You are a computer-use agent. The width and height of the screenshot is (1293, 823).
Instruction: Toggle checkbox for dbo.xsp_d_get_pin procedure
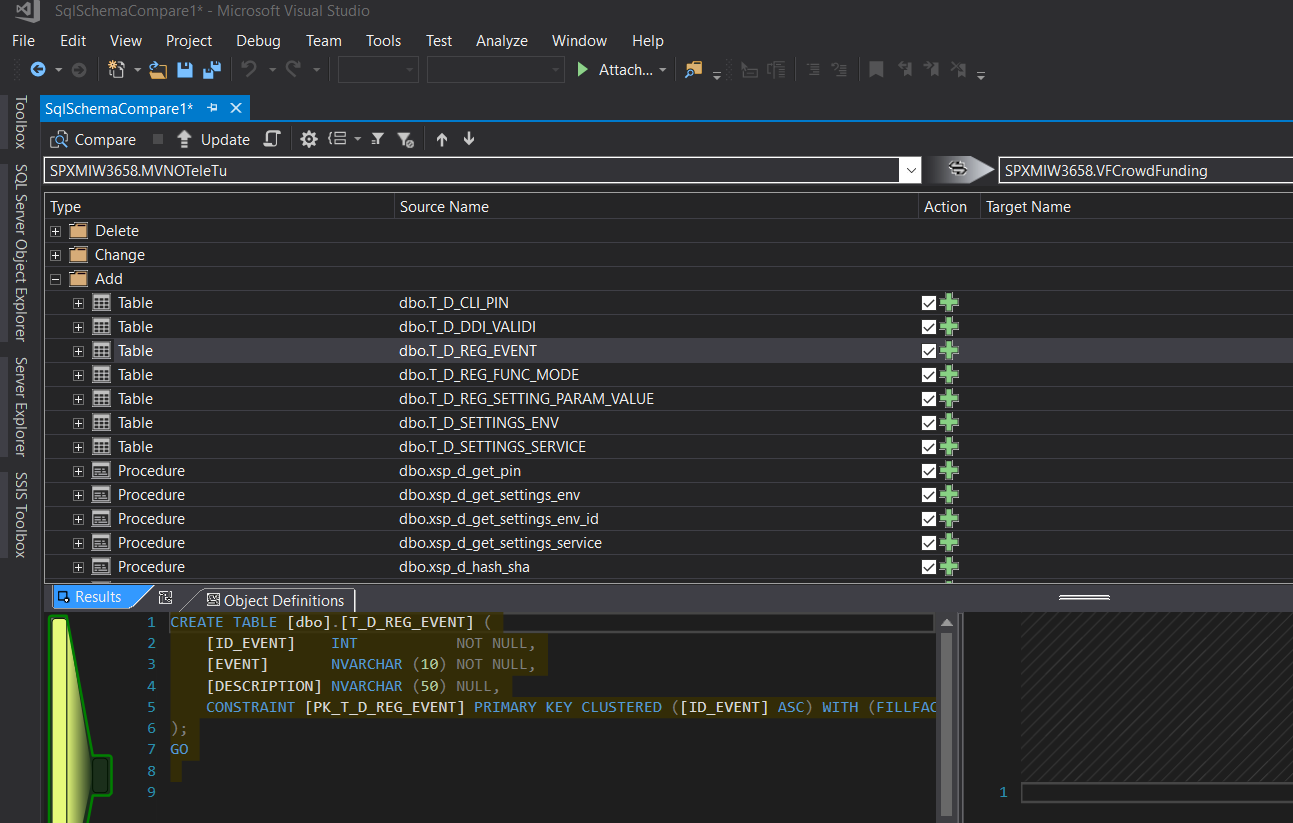[x=929, y=471]
